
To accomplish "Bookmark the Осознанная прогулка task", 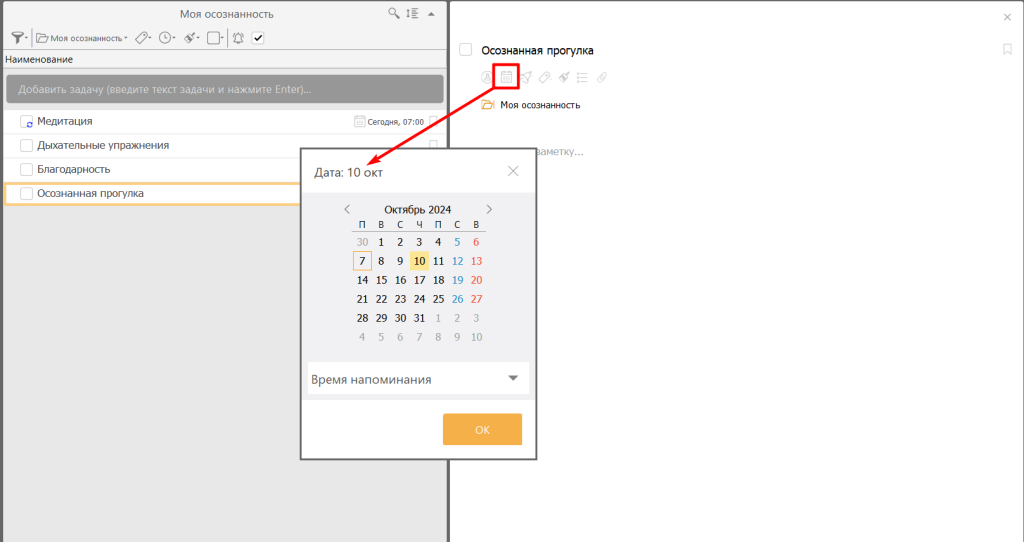I will tap(1007, 50).
